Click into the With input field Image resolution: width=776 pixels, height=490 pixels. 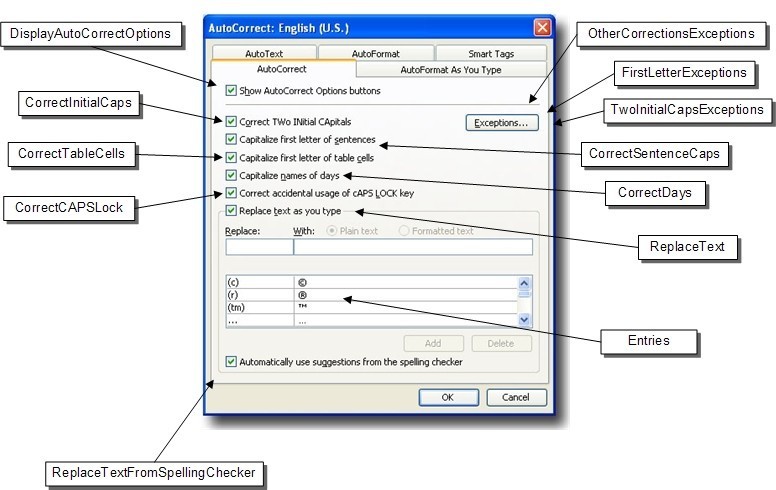coord(413,246)
